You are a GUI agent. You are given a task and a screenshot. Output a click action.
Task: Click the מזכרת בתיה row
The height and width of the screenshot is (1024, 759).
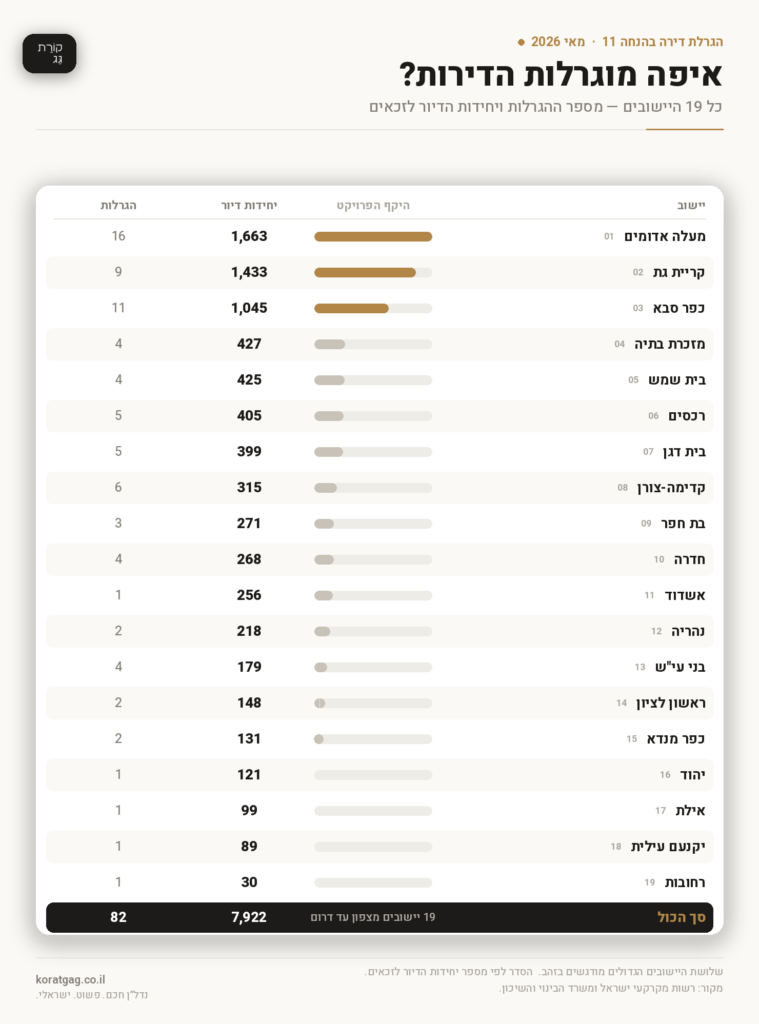pyautogui.click(x=380, y=344)
